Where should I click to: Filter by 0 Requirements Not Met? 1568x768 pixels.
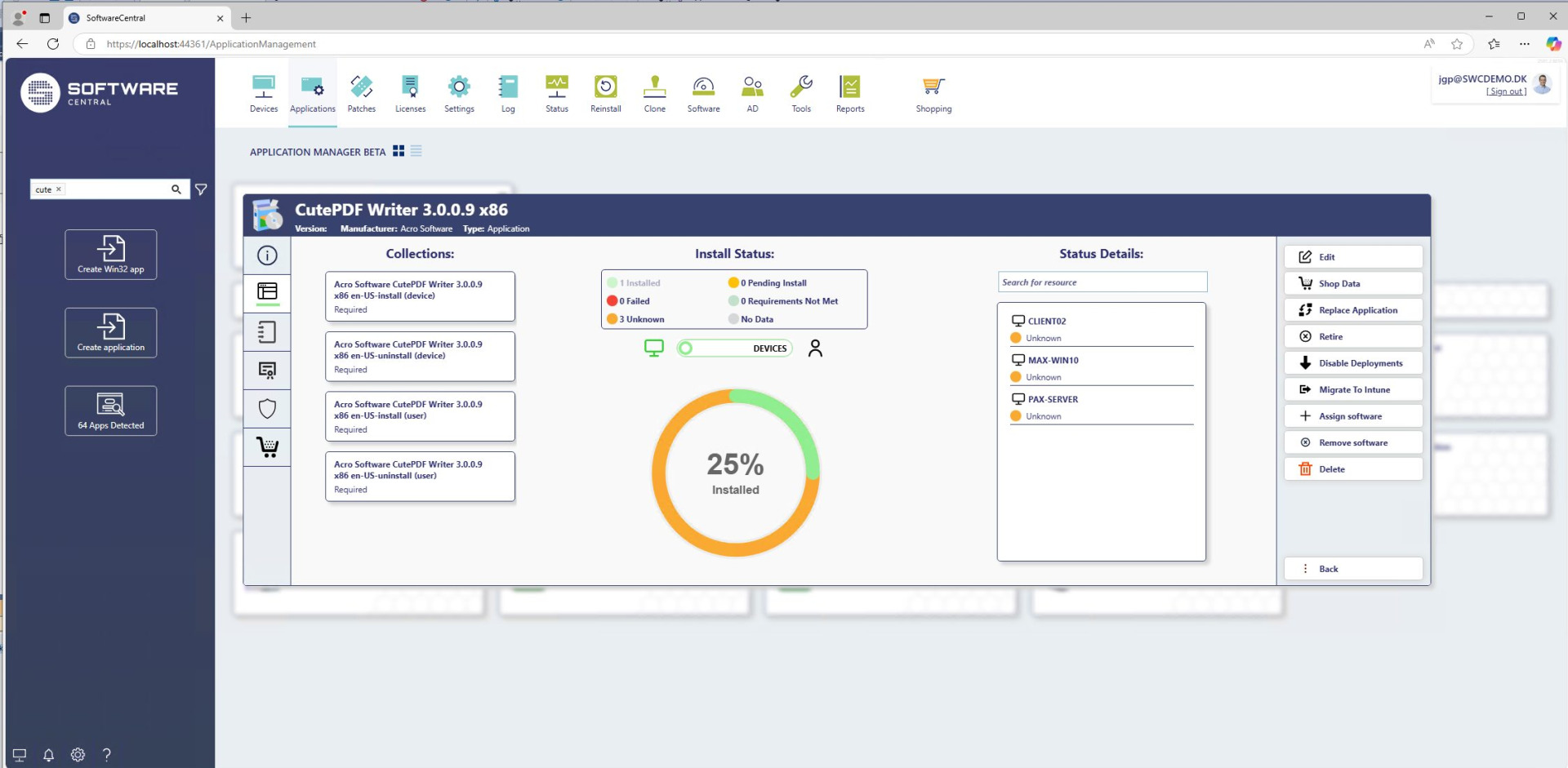pos(783,301)
